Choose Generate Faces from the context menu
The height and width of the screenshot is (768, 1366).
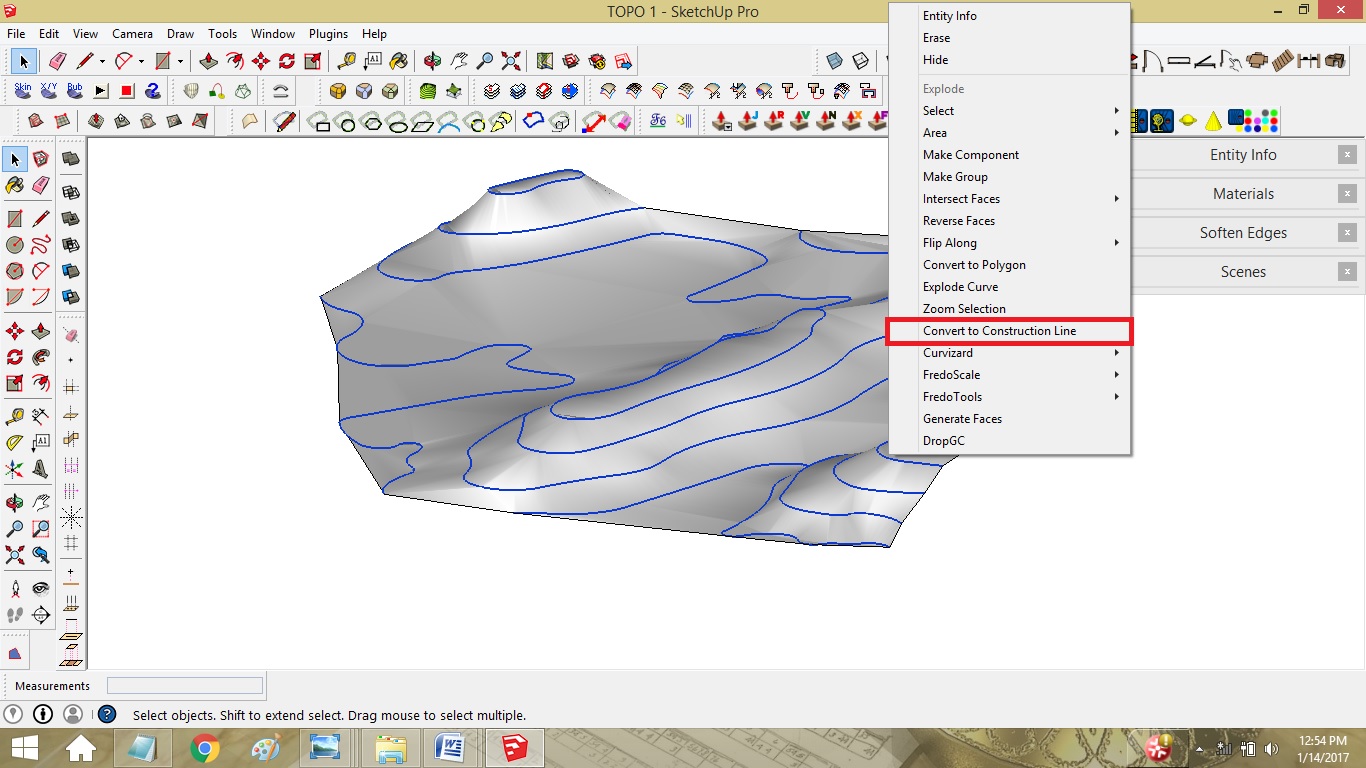coord(962,418)
